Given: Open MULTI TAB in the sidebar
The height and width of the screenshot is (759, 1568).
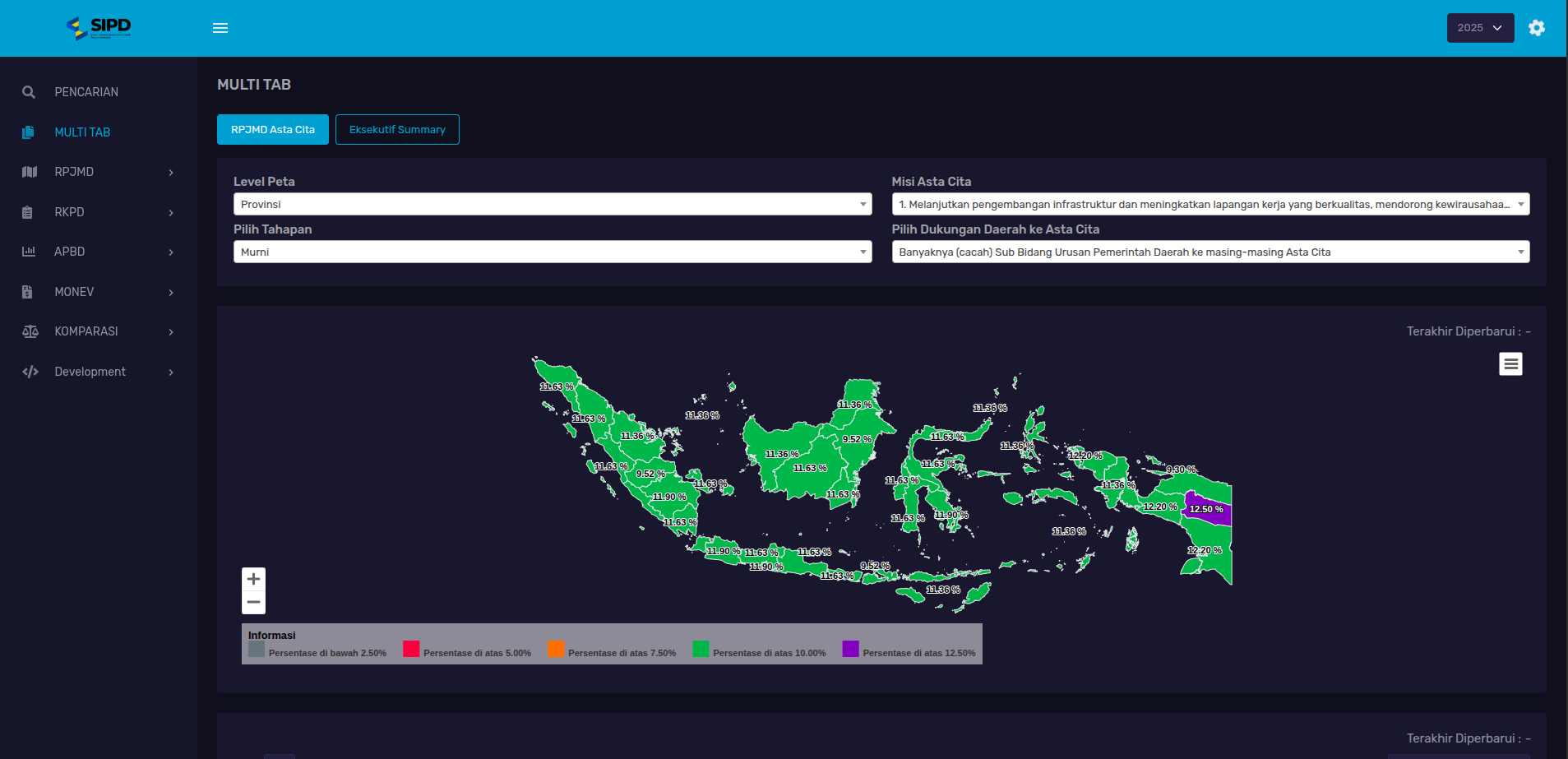Looking at the screenshot, I should coord(82,132).
